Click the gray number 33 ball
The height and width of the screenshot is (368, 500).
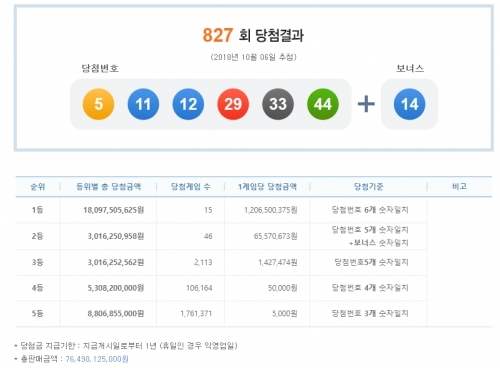pos(278,104)
